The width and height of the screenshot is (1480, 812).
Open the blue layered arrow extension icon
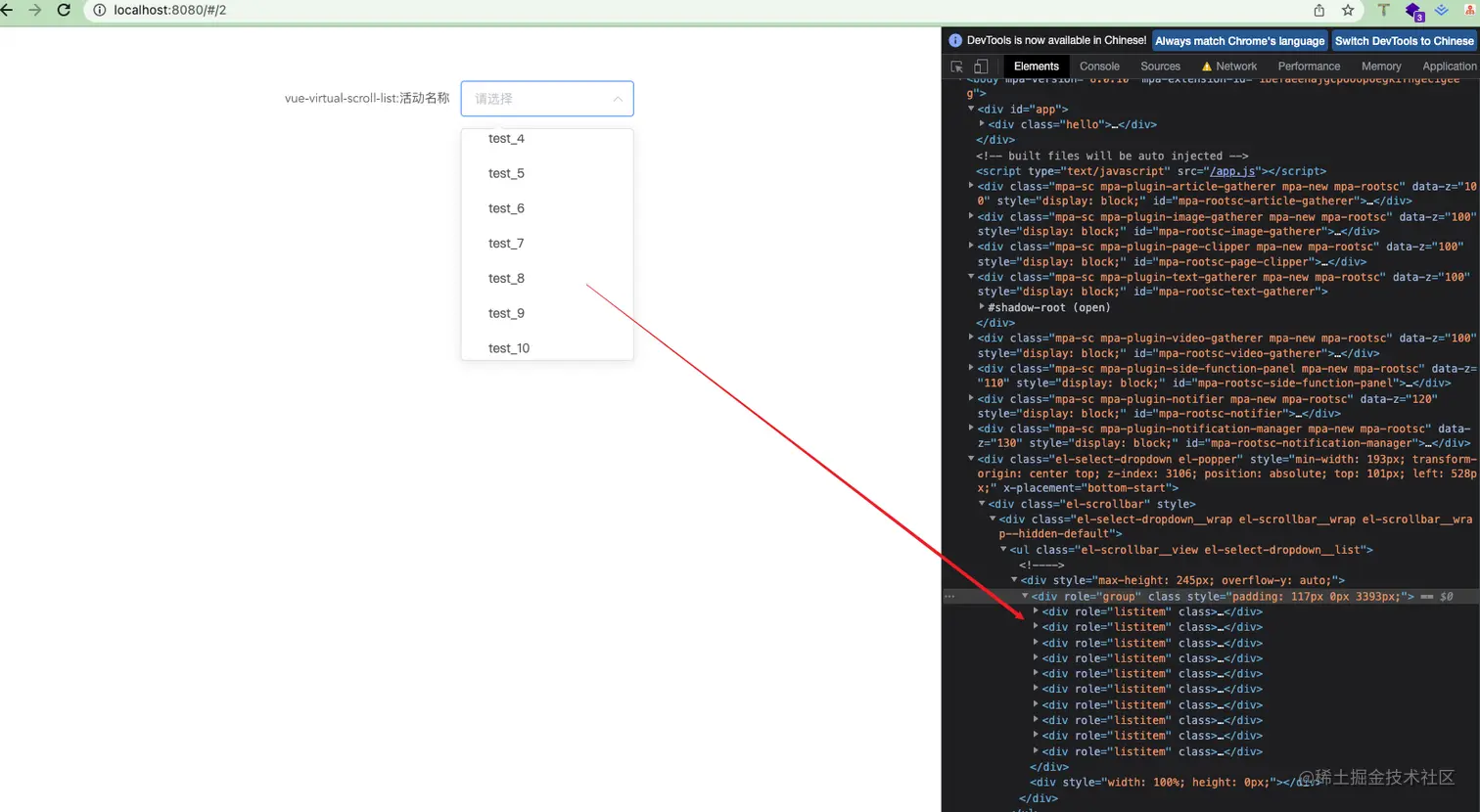pyautogui.click(x=1442, y=10)
